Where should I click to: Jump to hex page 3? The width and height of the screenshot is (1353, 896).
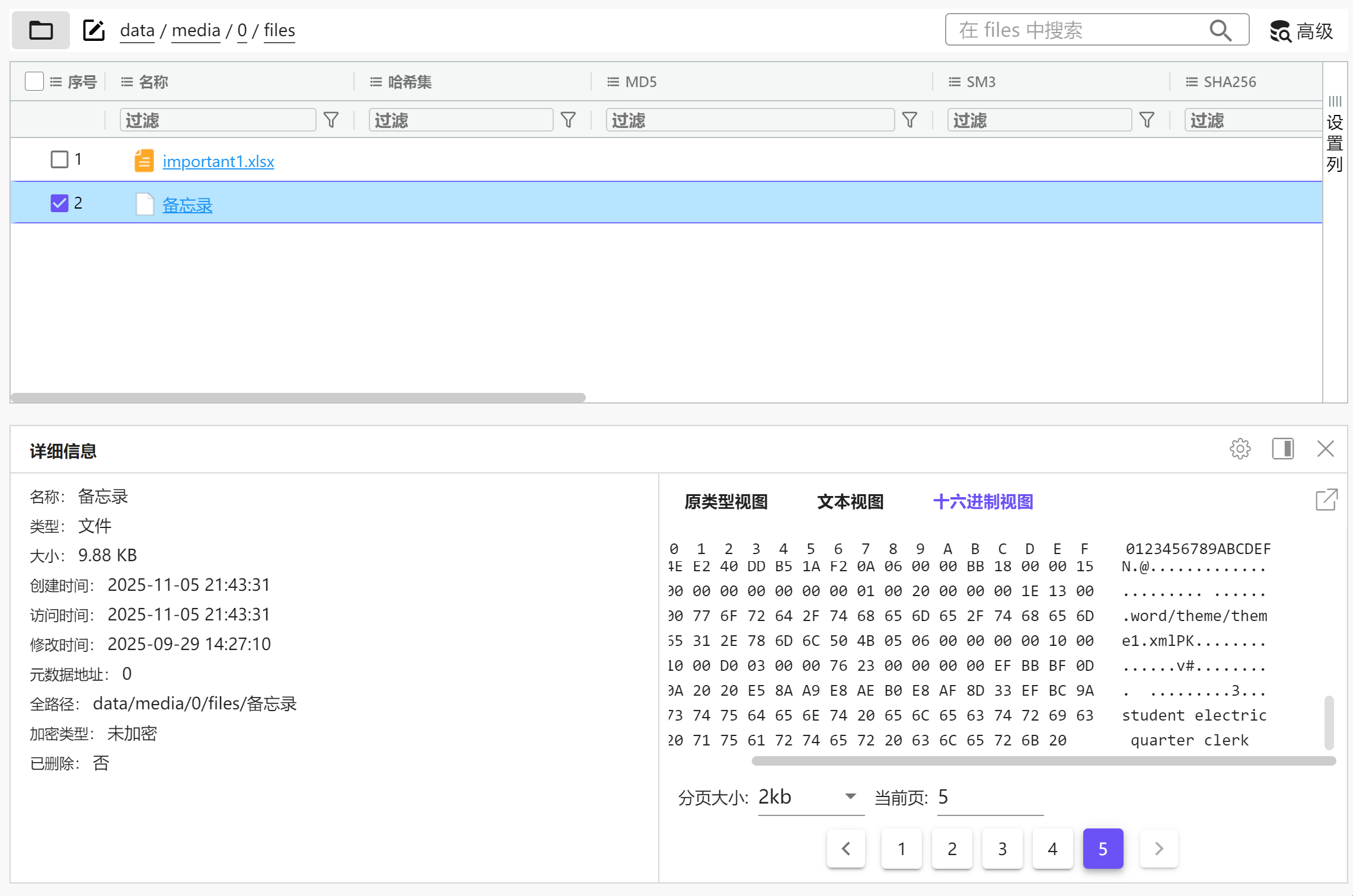[x=1002, y=849]
